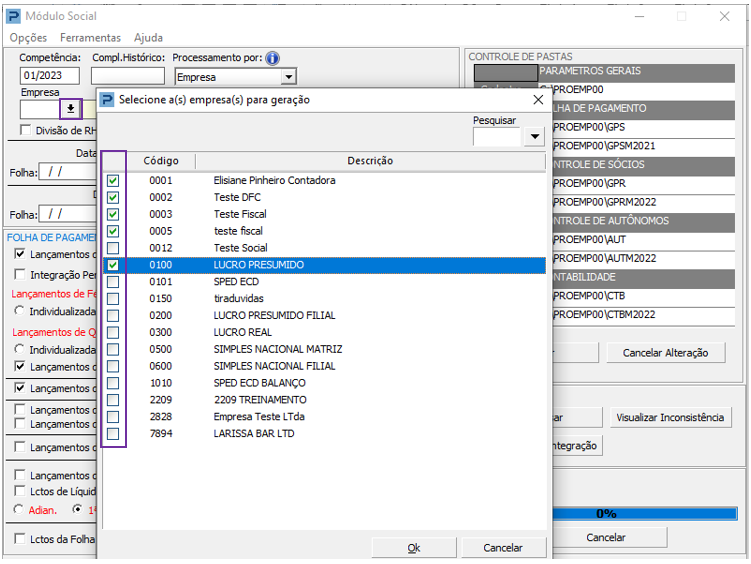Click the PROEMP00\GPSM2021 folder path
Screen dimensions: 751x564
(604, 146)
